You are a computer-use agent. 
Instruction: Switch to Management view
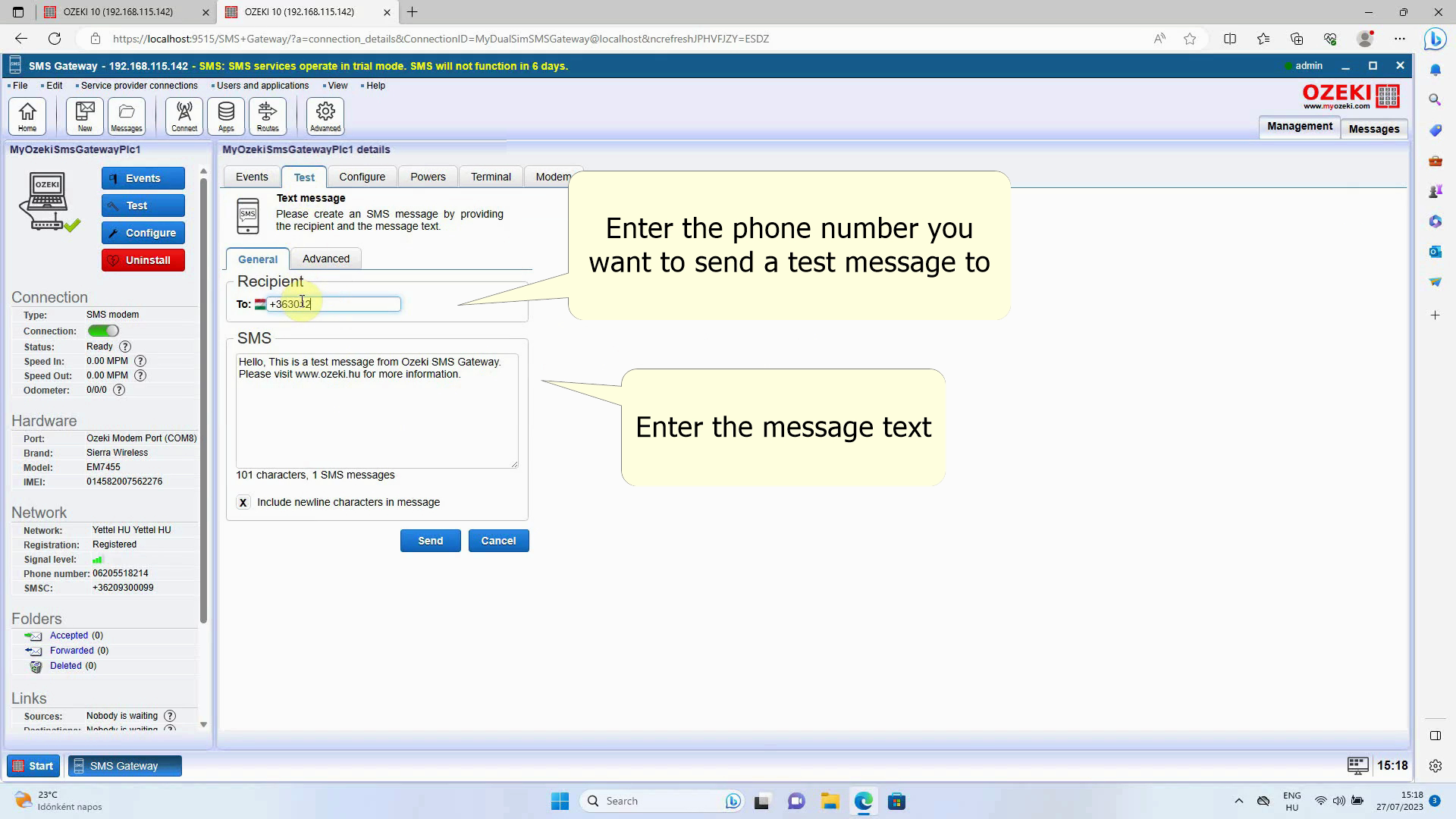point(1299,127)
